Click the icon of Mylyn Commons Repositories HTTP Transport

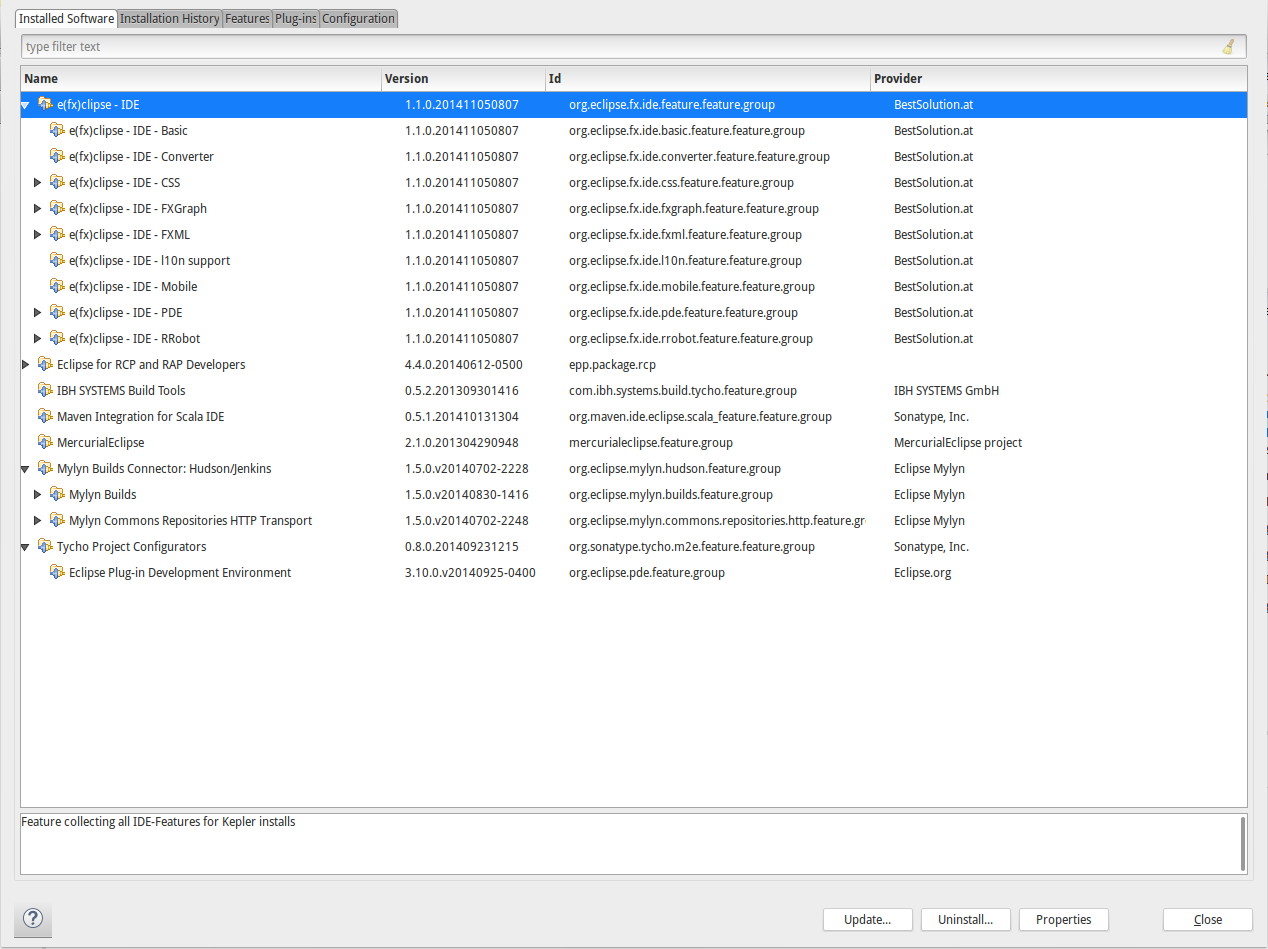[57, 520]
